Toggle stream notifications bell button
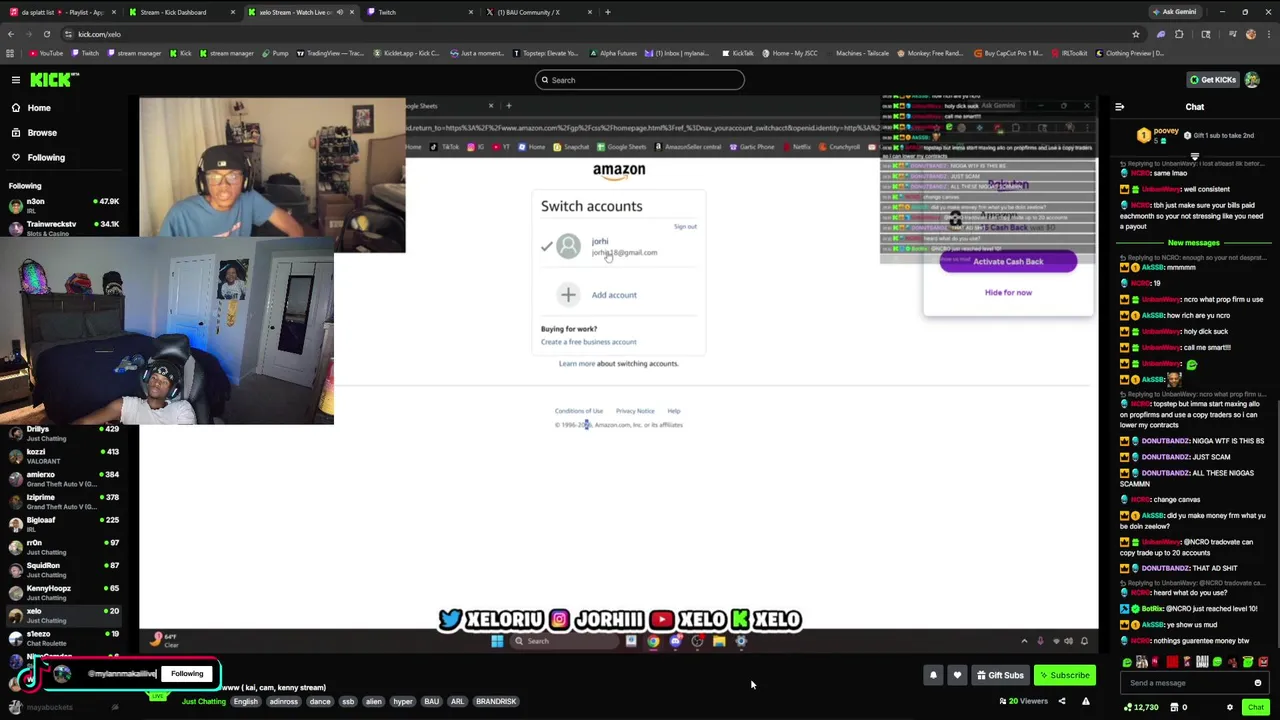 coord(933,675)
